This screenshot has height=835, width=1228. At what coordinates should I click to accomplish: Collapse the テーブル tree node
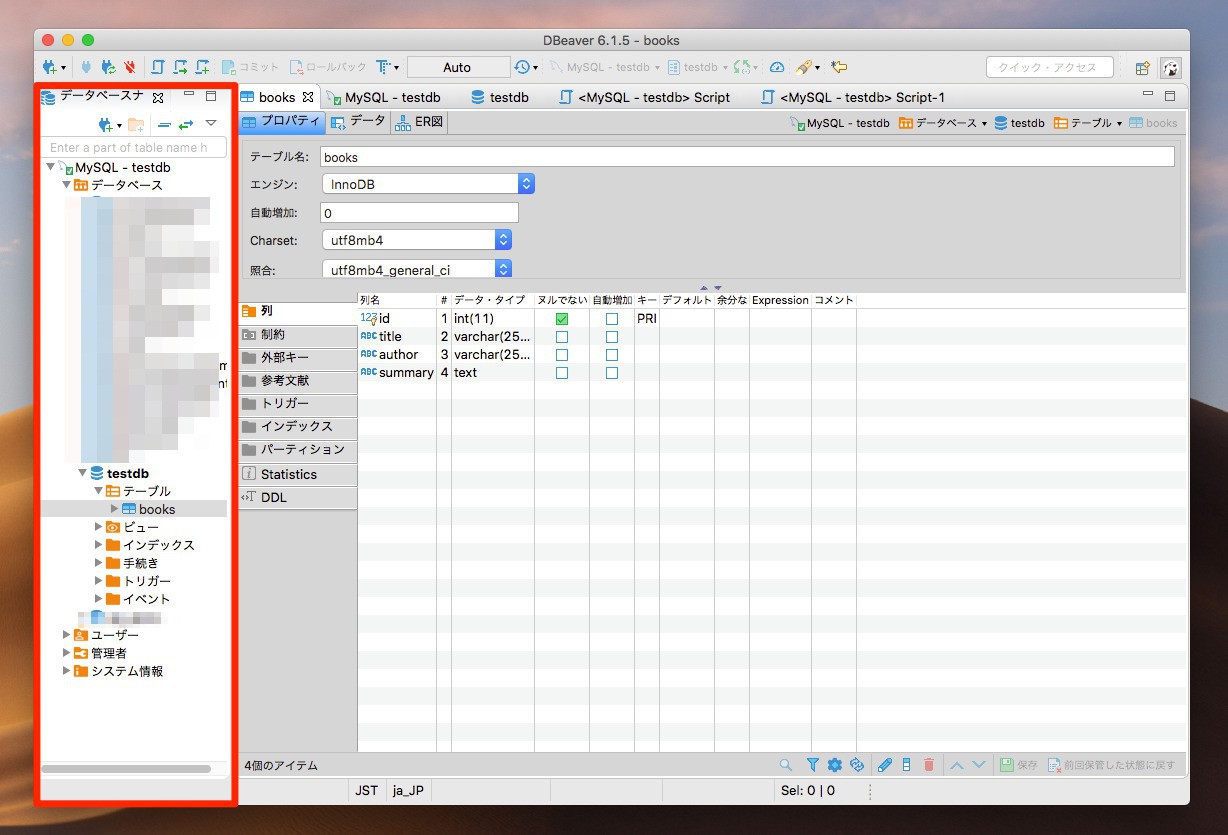click(99, 491)
